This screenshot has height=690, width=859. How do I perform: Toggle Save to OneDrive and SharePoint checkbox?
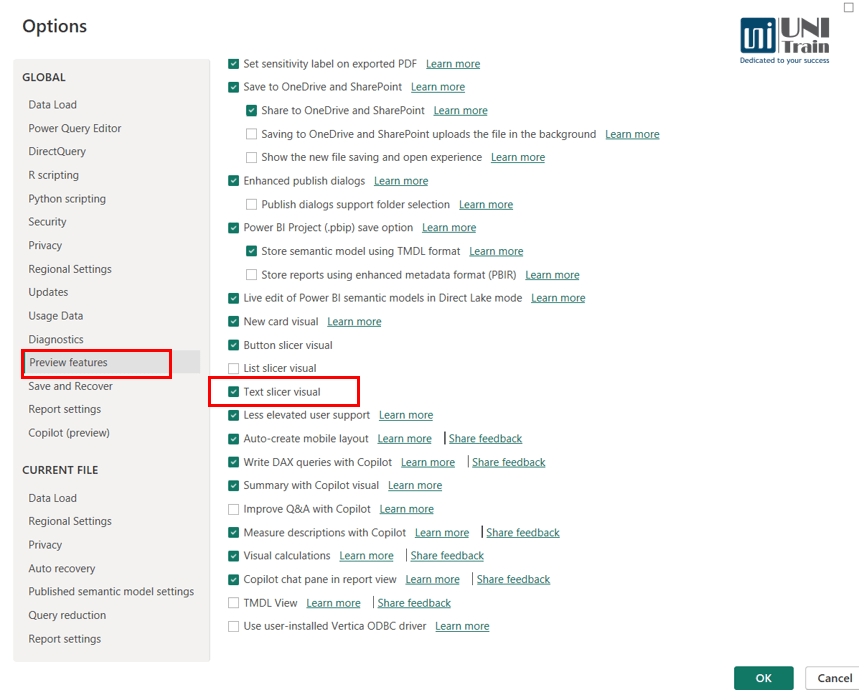pyautogui.click(x=233, y=87)
